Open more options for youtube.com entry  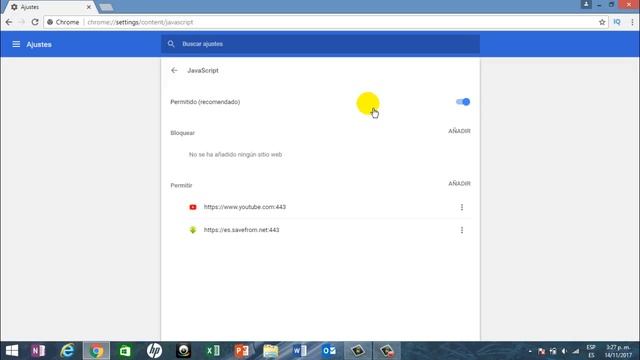(x=462, y=207)
